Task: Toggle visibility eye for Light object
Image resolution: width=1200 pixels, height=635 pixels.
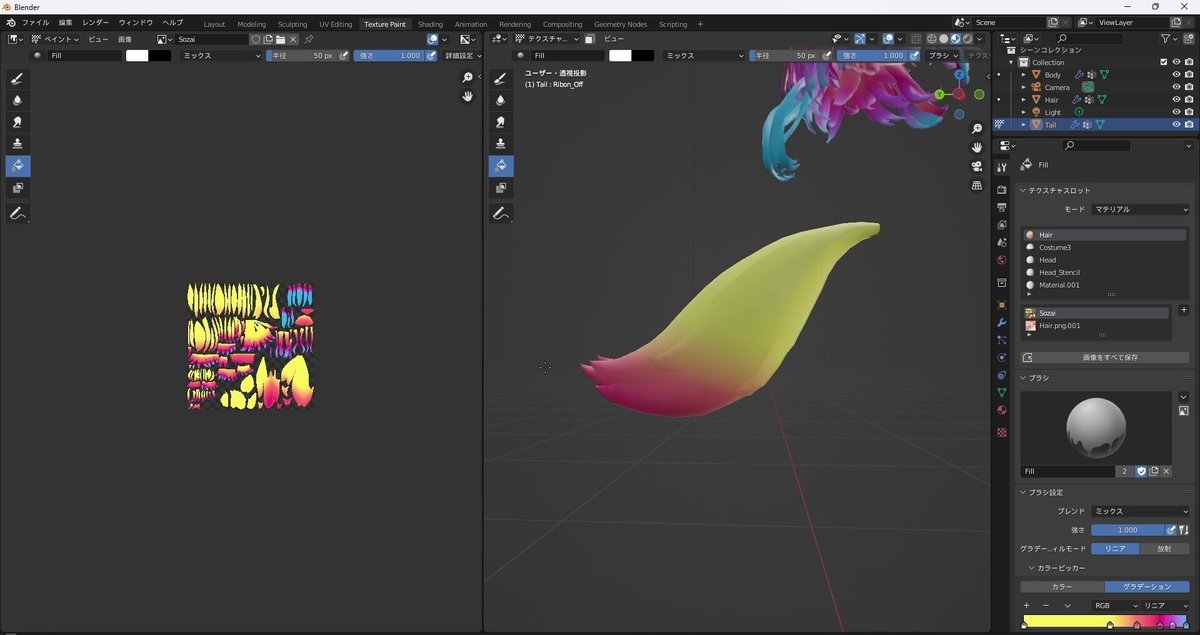Action: [1176, 112]
